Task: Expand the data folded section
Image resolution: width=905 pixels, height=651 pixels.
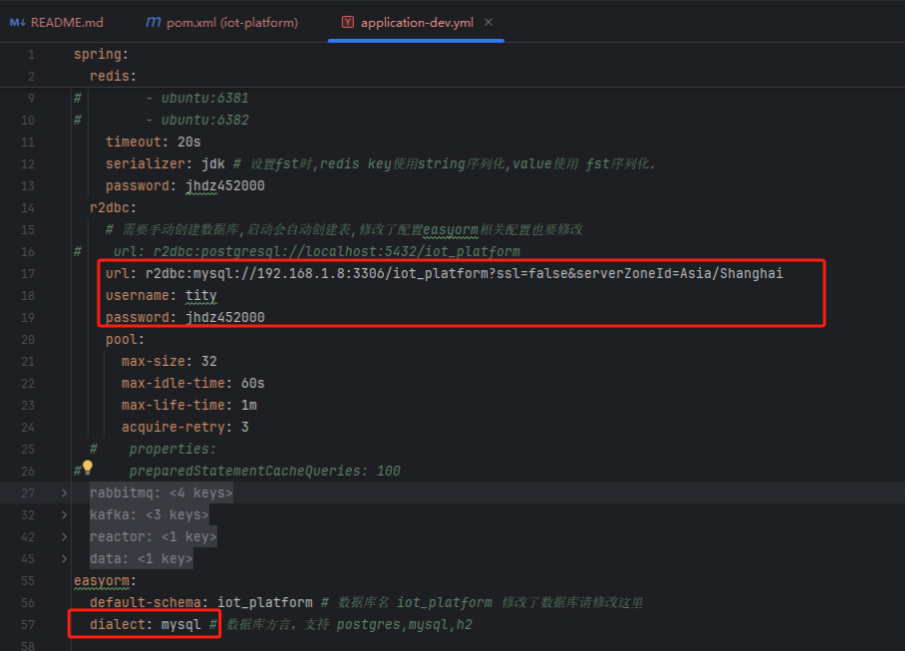Action: tap(62, 558)
